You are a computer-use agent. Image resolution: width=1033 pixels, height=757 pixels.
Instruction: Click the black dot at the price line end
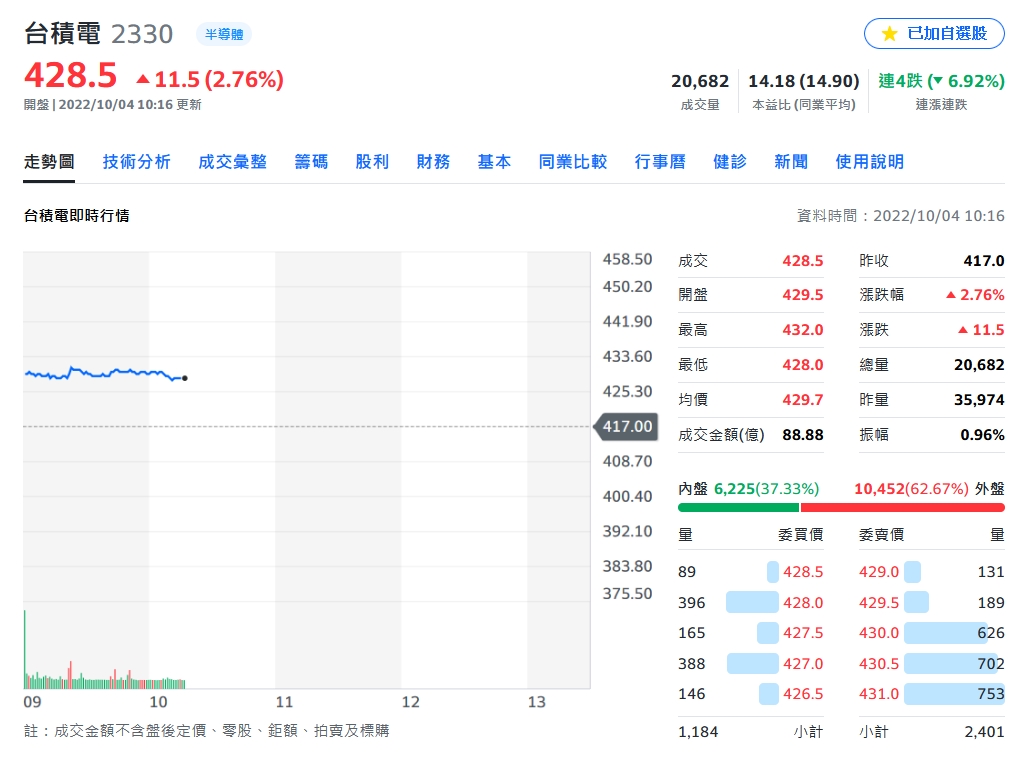point(185,378)
